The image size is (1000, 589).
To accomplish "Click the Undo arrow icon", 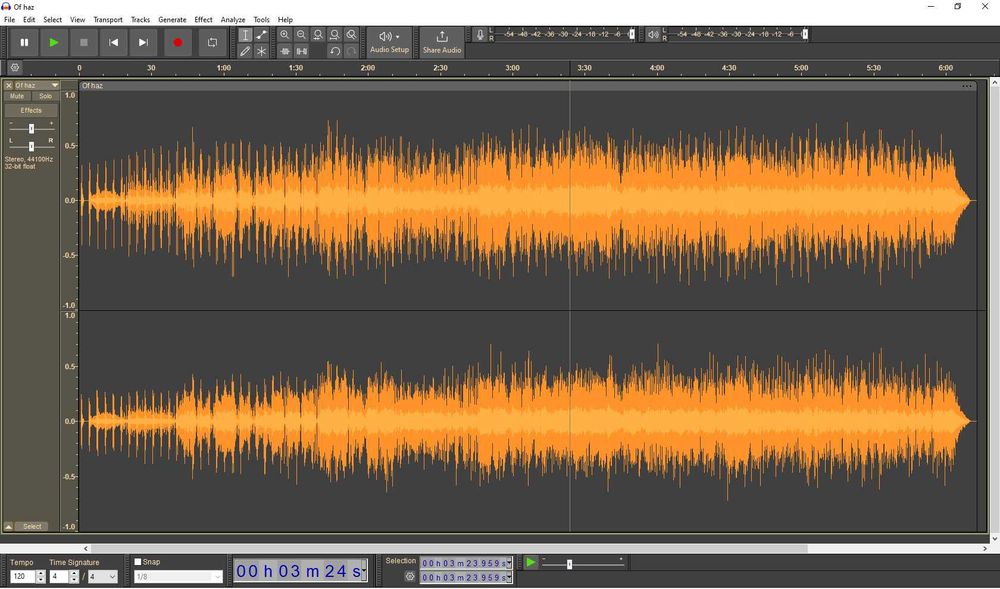I will 334,51.
